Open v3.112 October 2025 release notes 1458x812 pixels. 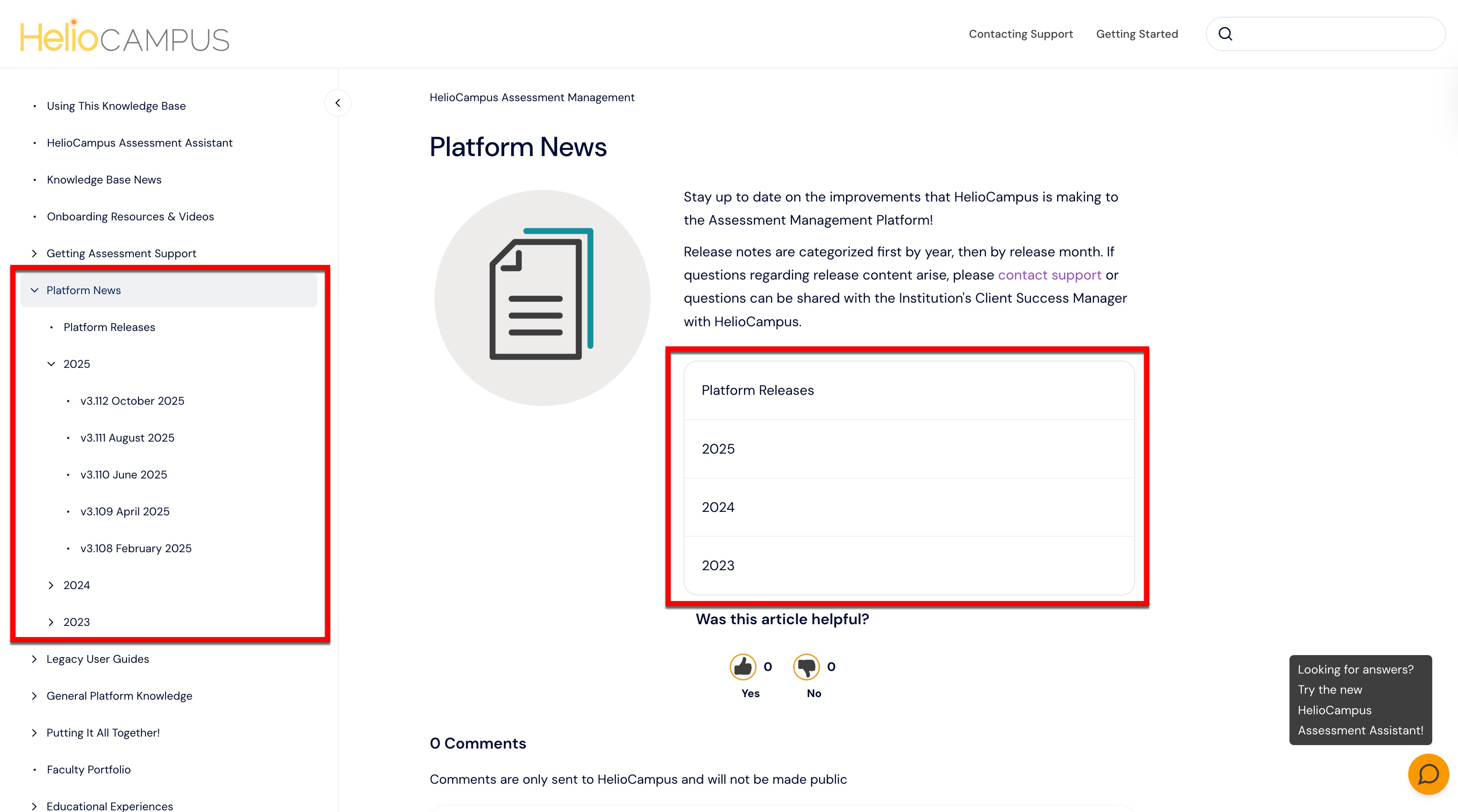pos(132,400)
